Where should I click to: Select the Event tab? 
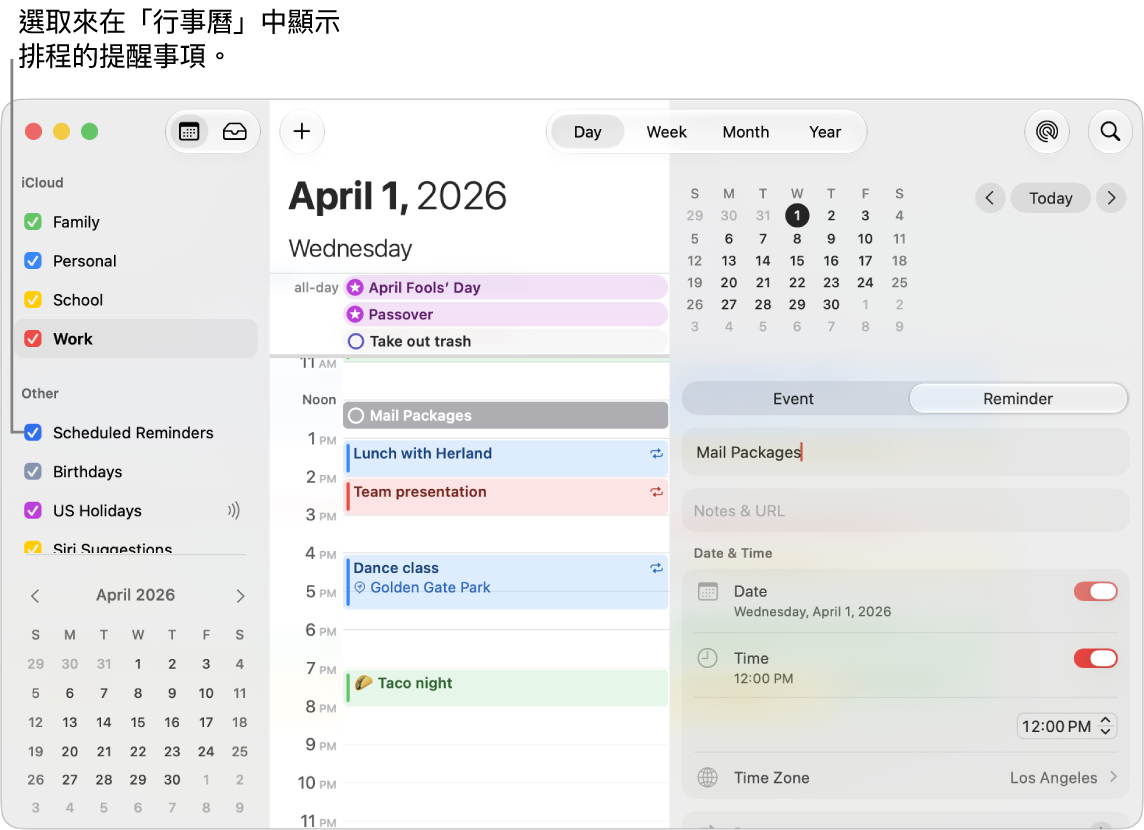(x=793, y=399)
